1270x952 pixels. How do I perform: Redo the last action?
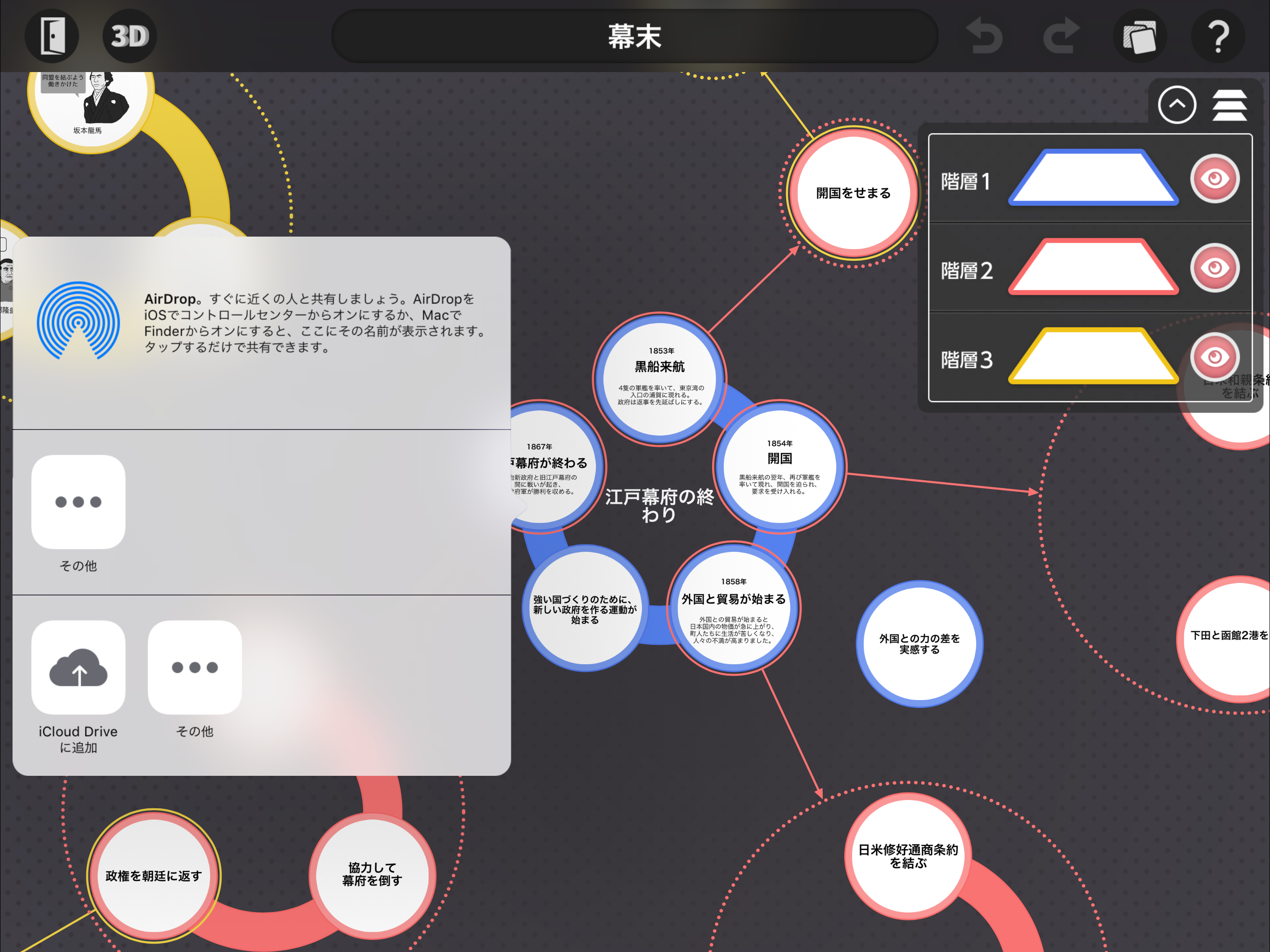1062,36
